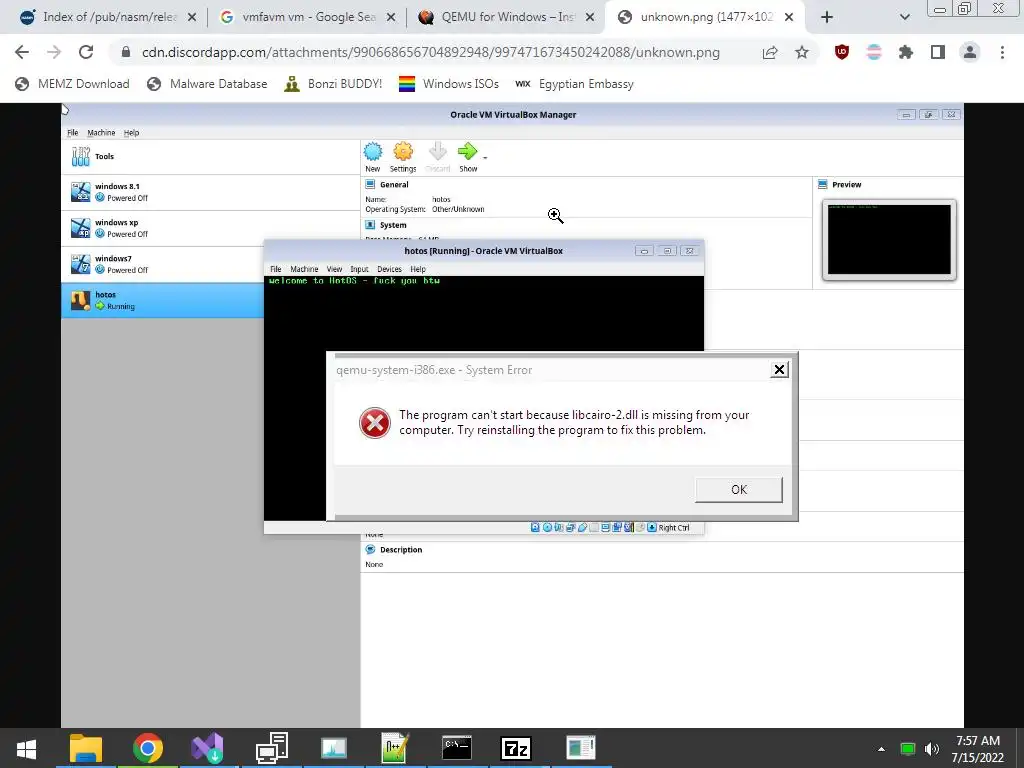Open the MEMZ Download bookmark
This screenshot has width=1024, height=768.
click(72, 84)
